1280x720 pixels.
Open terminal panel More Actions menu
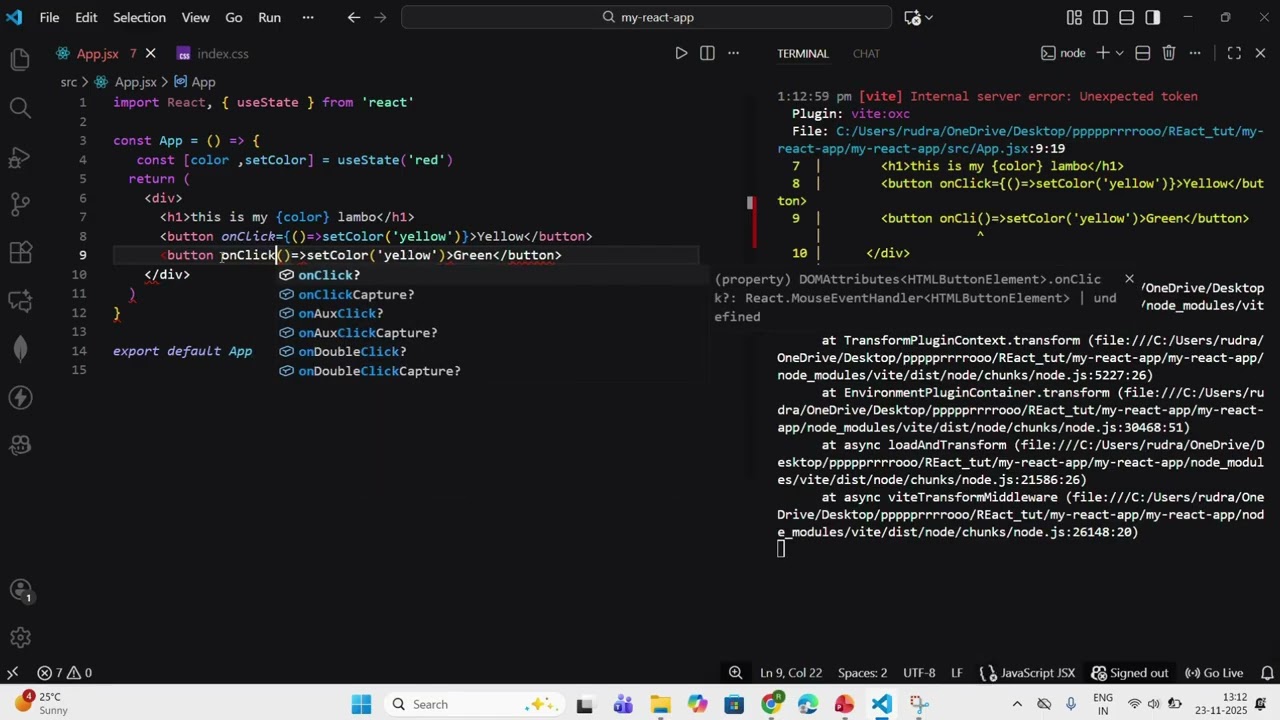1194,53
